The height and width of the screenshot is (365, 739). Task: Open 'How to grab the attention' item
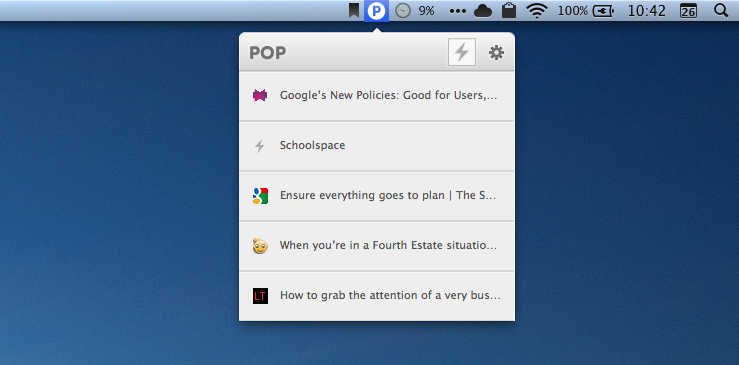tap(377, 296)
